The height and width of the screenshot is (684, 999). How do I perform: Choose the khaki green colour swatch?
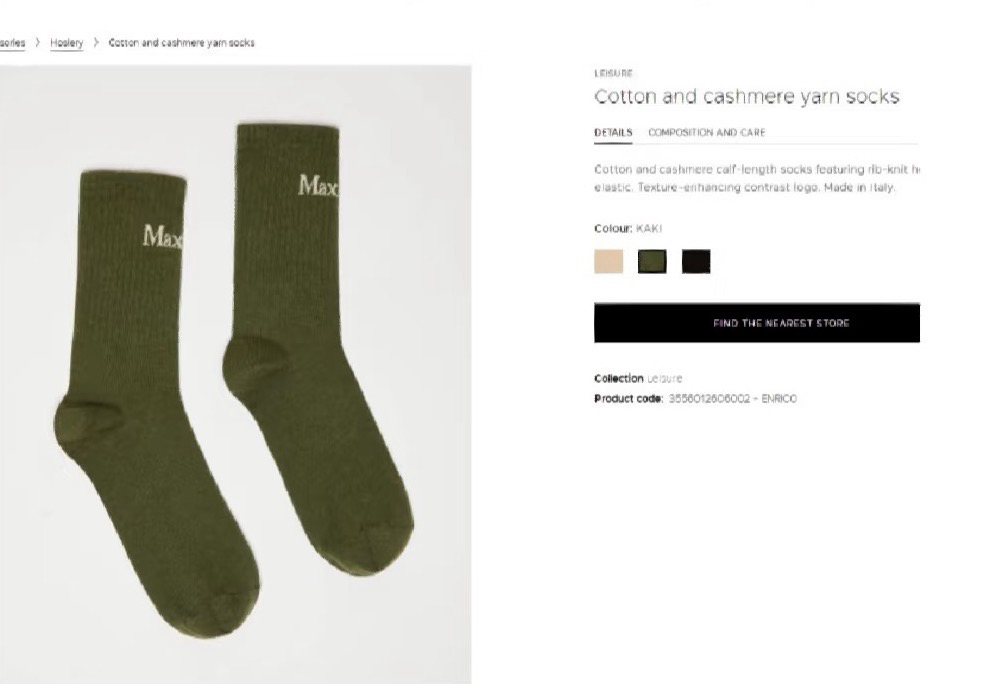coord(652,261)
